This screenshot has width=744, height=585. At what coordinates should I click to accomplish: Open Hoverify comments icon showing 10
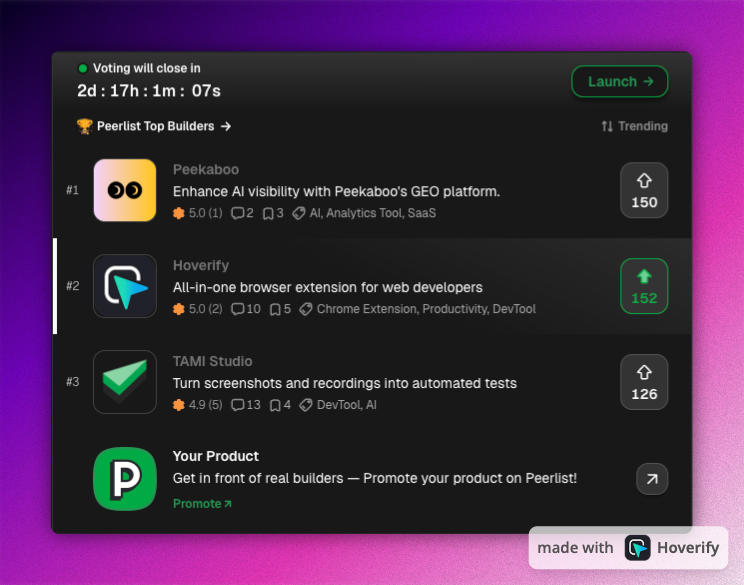tap(237, 309)
